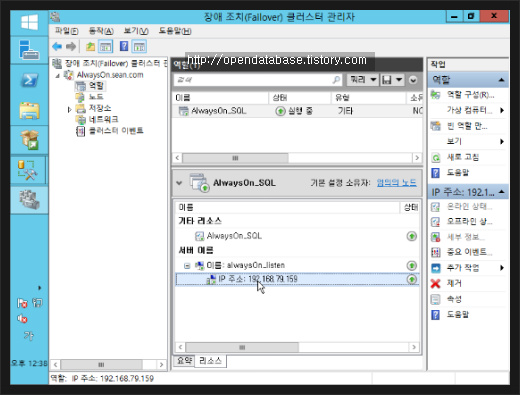Viewport: 520px width, 395px height.
Task: Click the up one level toolbar icon
Action: 90,47
